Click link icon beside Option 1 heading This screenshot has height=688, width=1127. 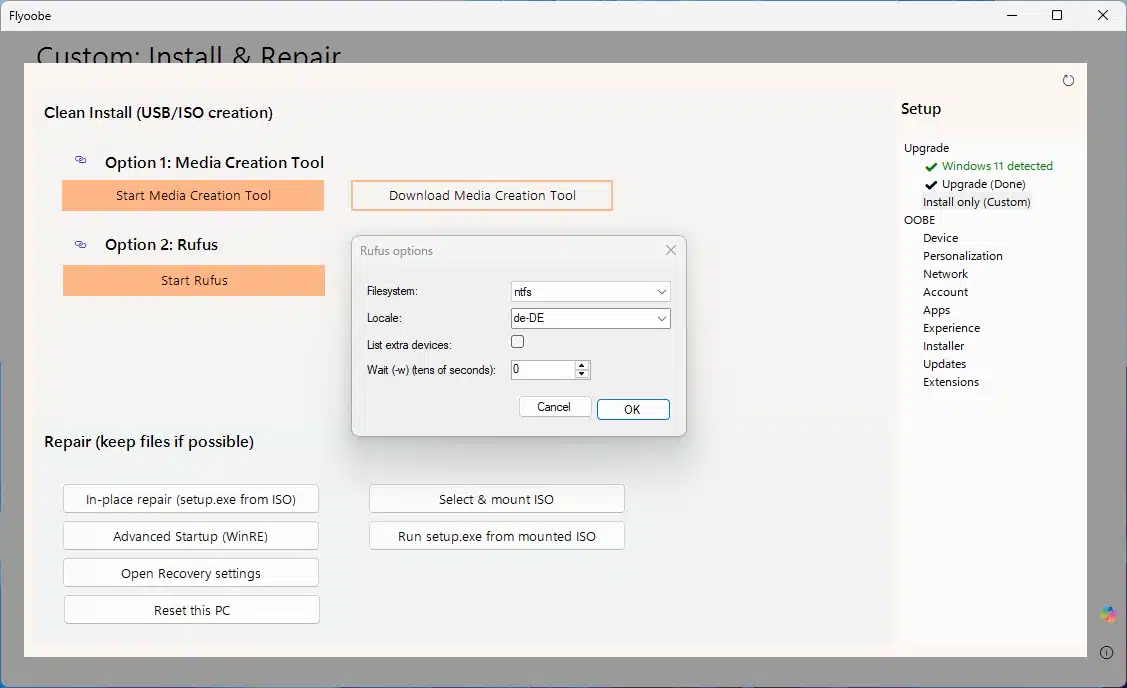click(81, 160)
